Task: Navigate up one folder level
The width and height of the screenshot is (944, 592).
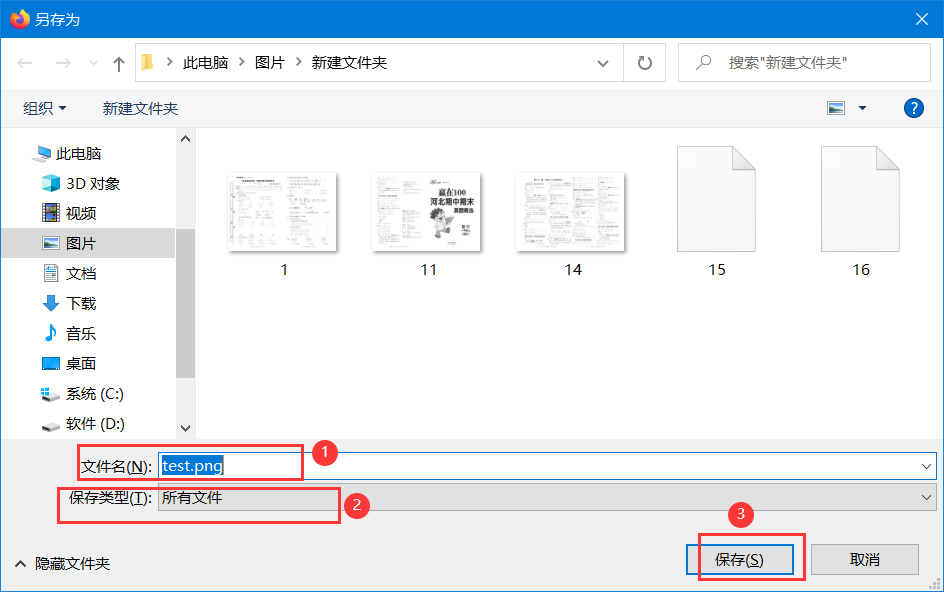Action: 117,62
